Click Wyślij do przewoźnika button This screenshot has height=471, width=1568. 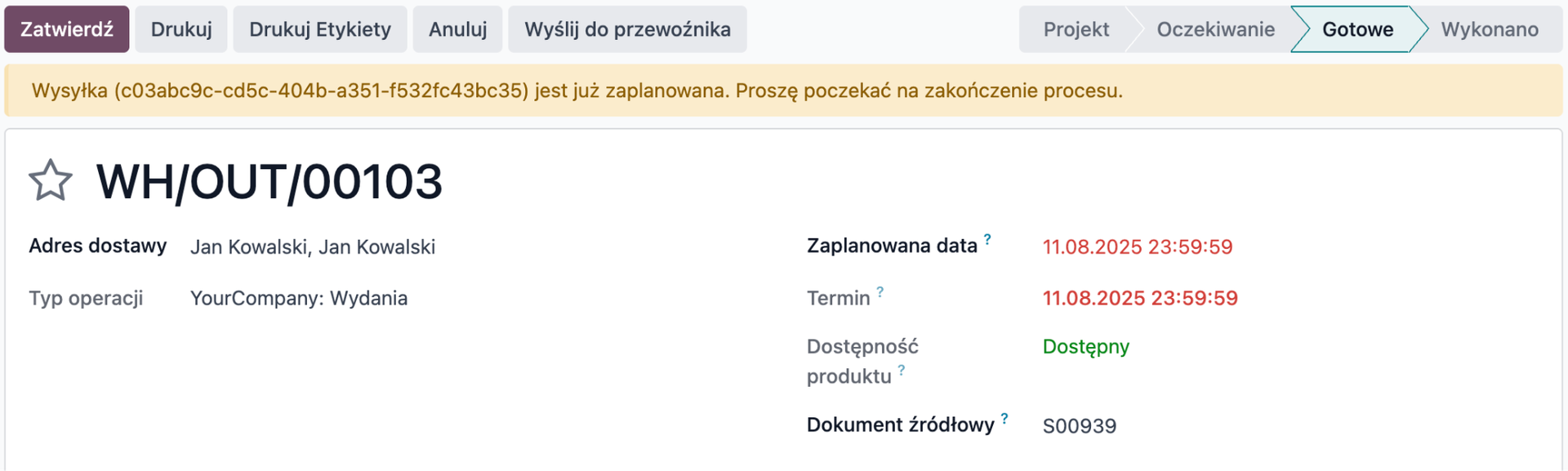[627, 29]
